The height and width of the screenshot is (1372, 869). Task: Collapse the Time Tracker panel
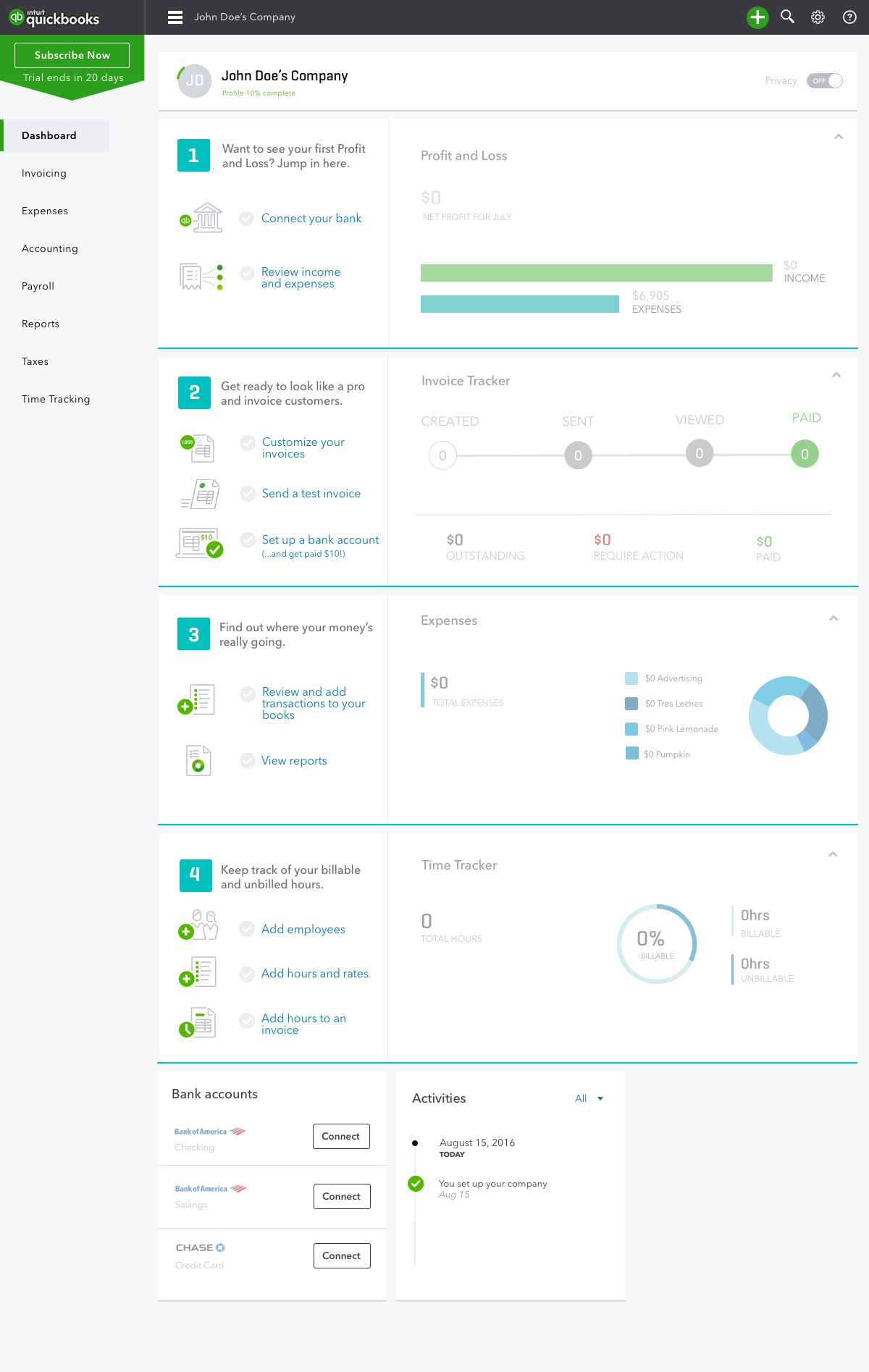833,854
